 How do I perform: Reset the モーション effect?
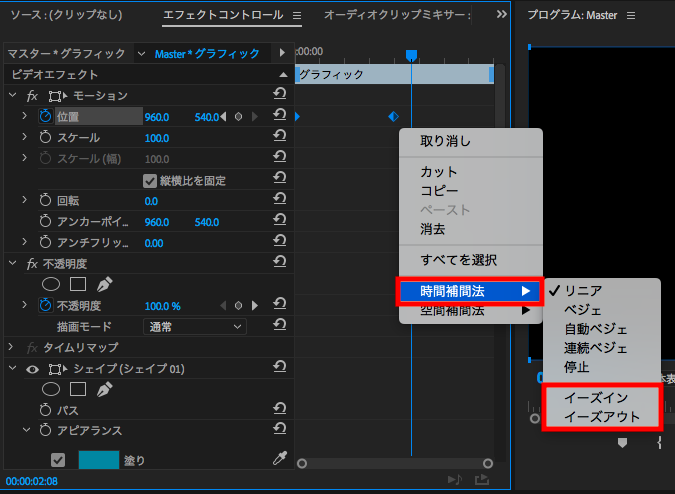tap(280, 93)
